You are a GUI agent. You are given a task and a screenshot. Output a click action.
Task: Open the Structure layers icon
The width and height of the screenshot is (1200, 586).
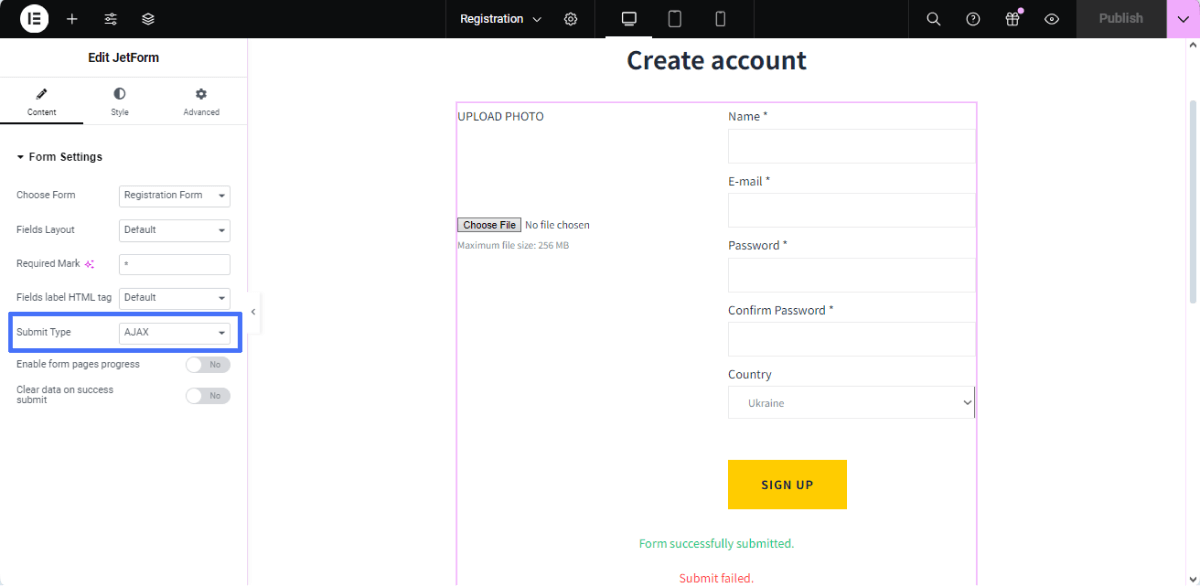[x=148, y=19]
